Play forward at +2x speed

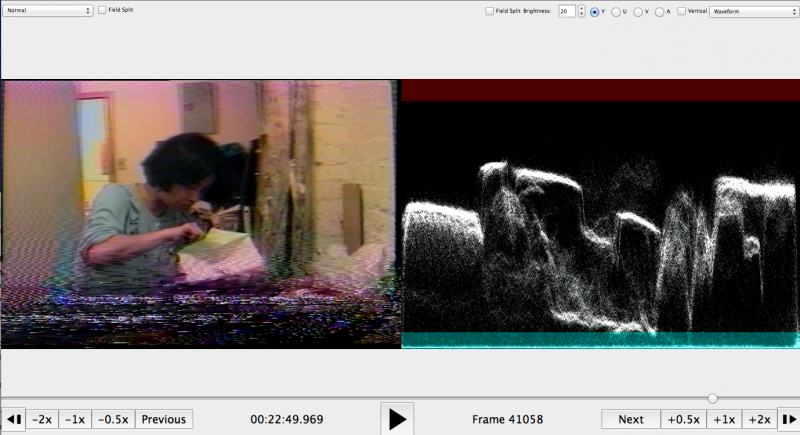coord(759,419)
